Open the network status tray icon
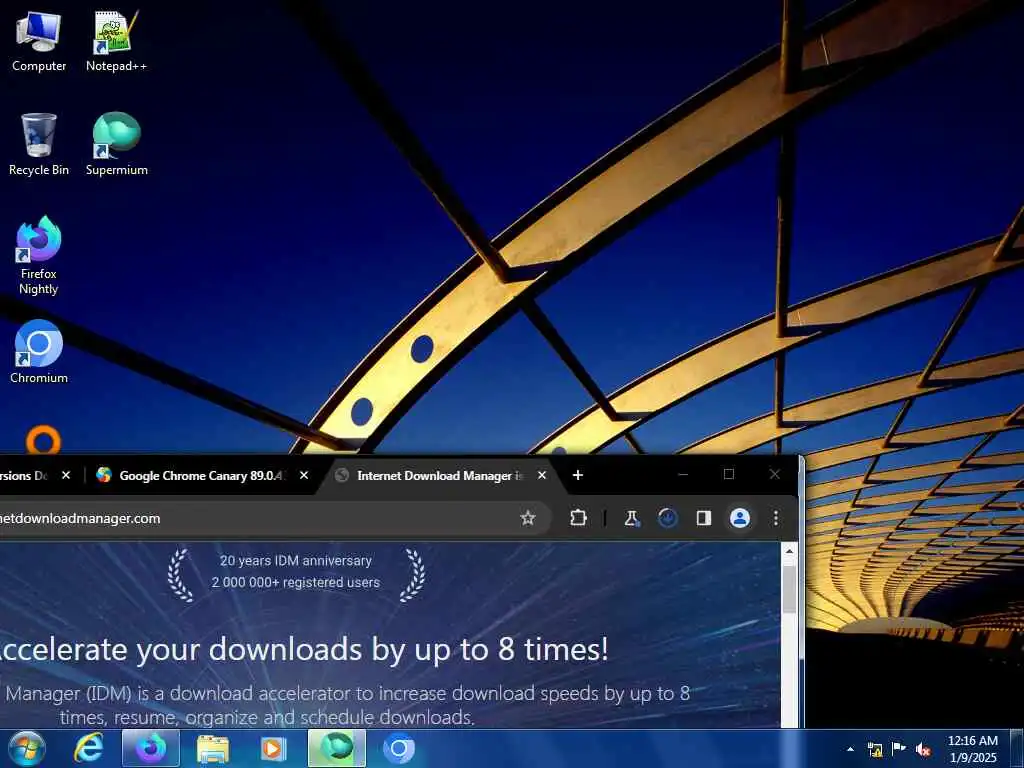The image size is (1024, 768). pos(874,749)
